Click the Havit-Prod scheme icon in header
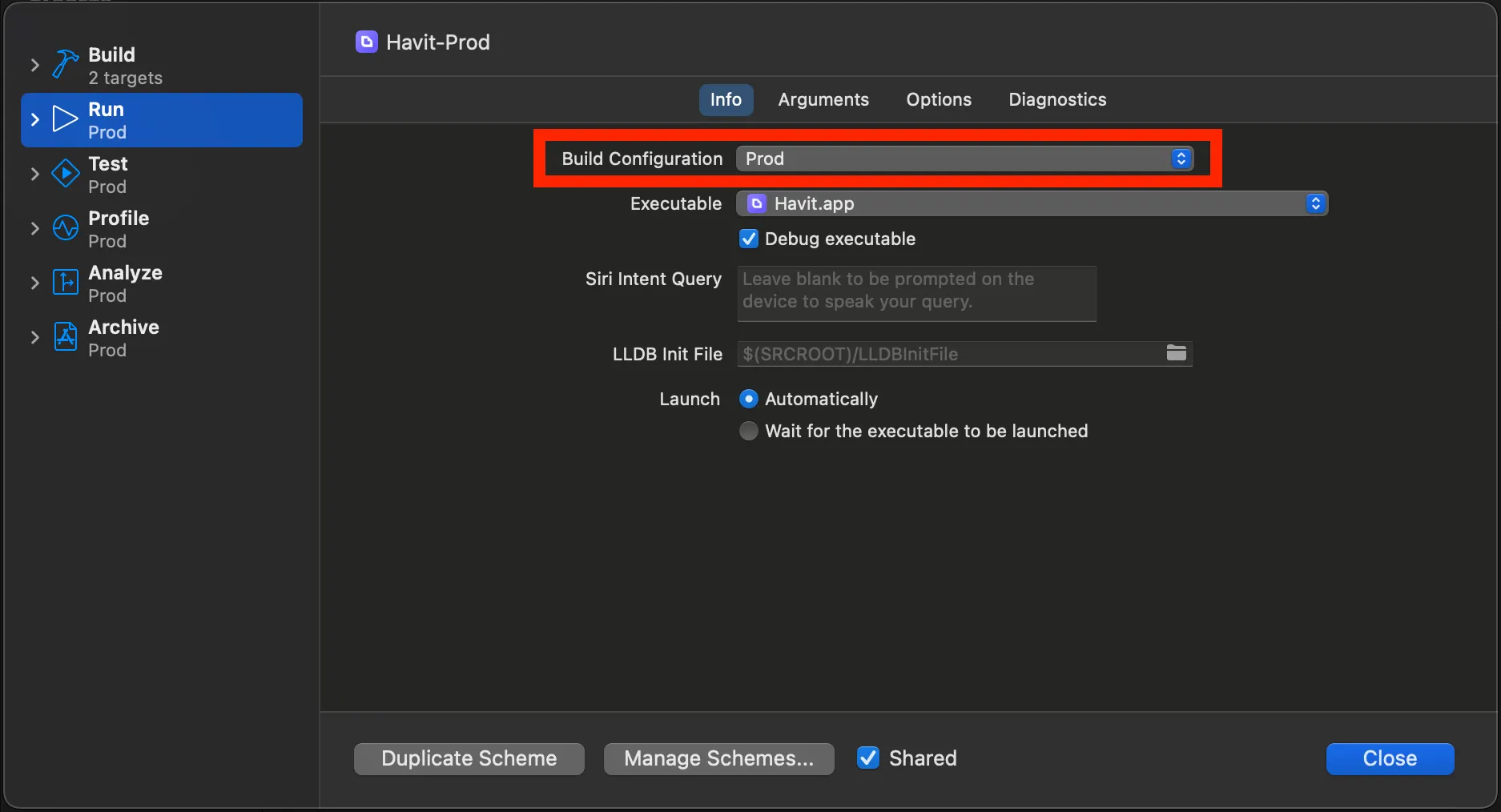 point(366,42)
